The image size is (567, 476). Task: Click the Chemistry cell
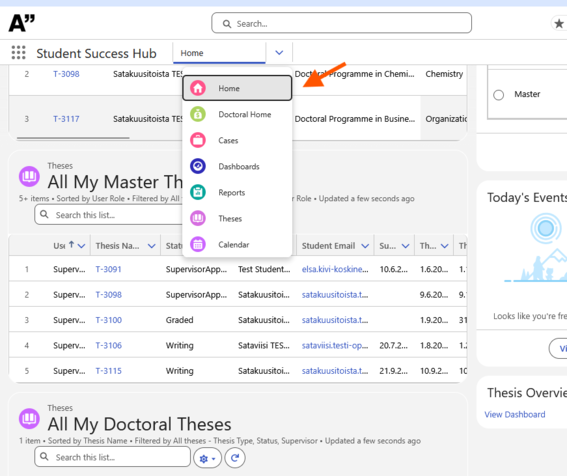click(x=444, y=74)
